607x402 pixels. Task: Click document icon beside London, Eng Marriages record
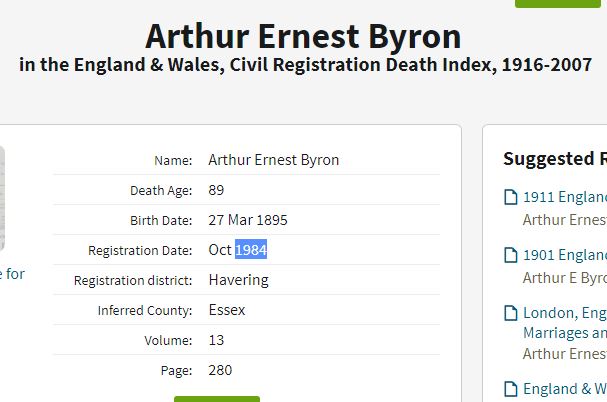tap(511, 313)
